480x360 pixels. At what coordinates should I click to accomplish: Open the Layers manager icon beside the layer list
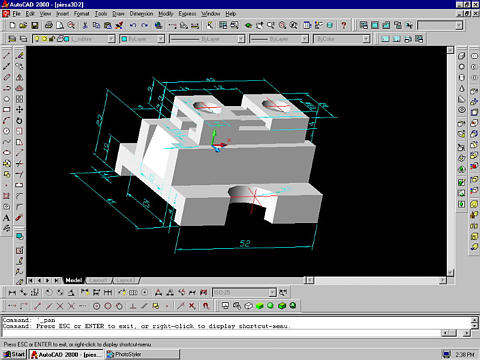pyautogui.click(x=23, y=39)
